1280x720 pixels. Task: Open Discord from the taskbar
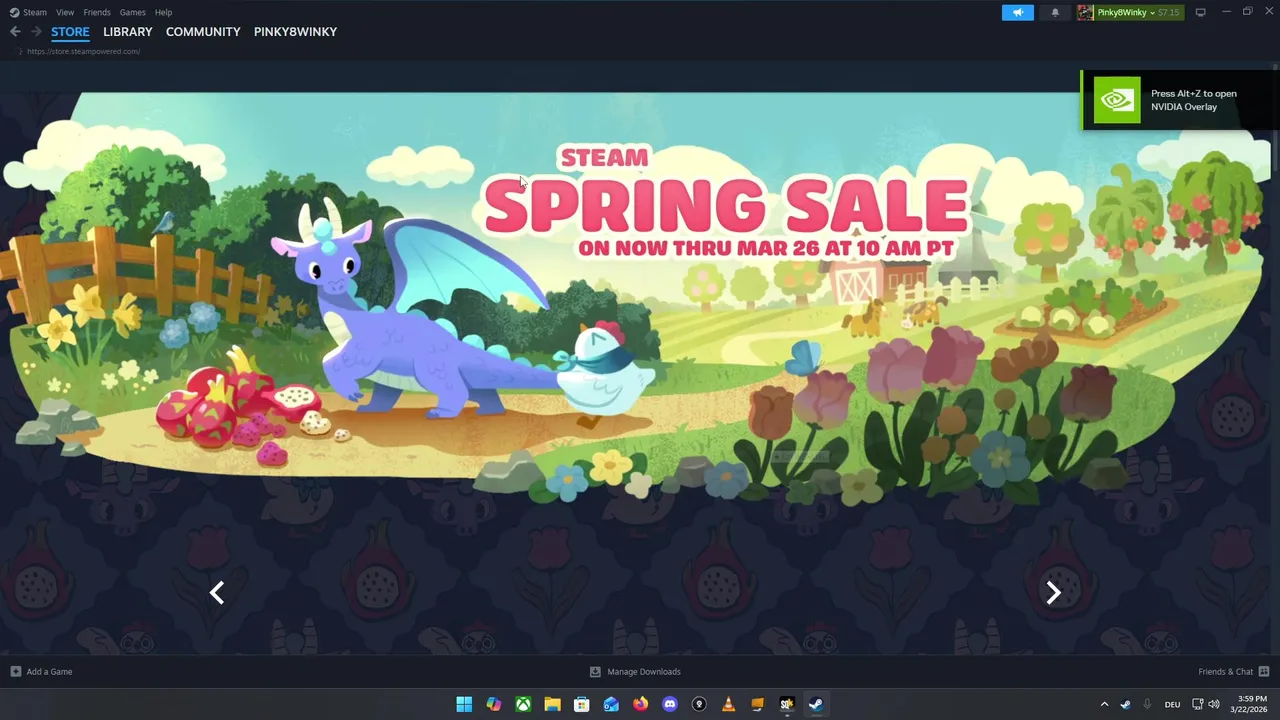669,704
